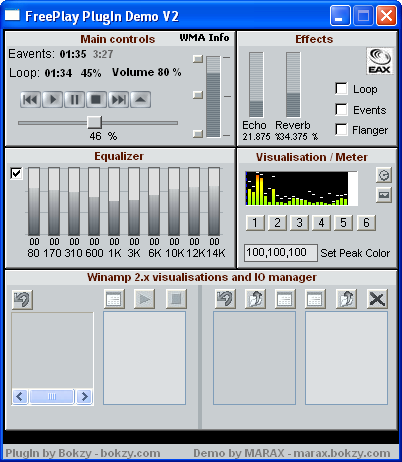This screenshot has width=402, height=462.
Task: Select visualisation preset 2
Action: [277, 223]
